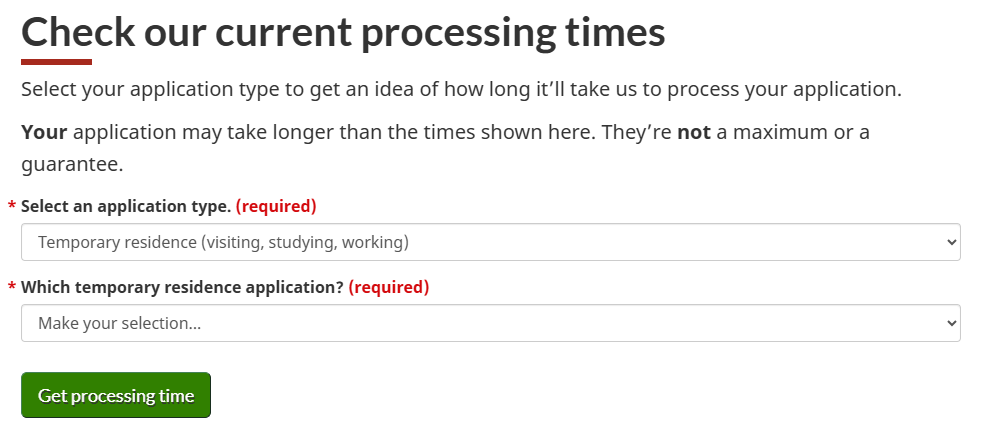Click the Get processing time button

click(116, 395)
